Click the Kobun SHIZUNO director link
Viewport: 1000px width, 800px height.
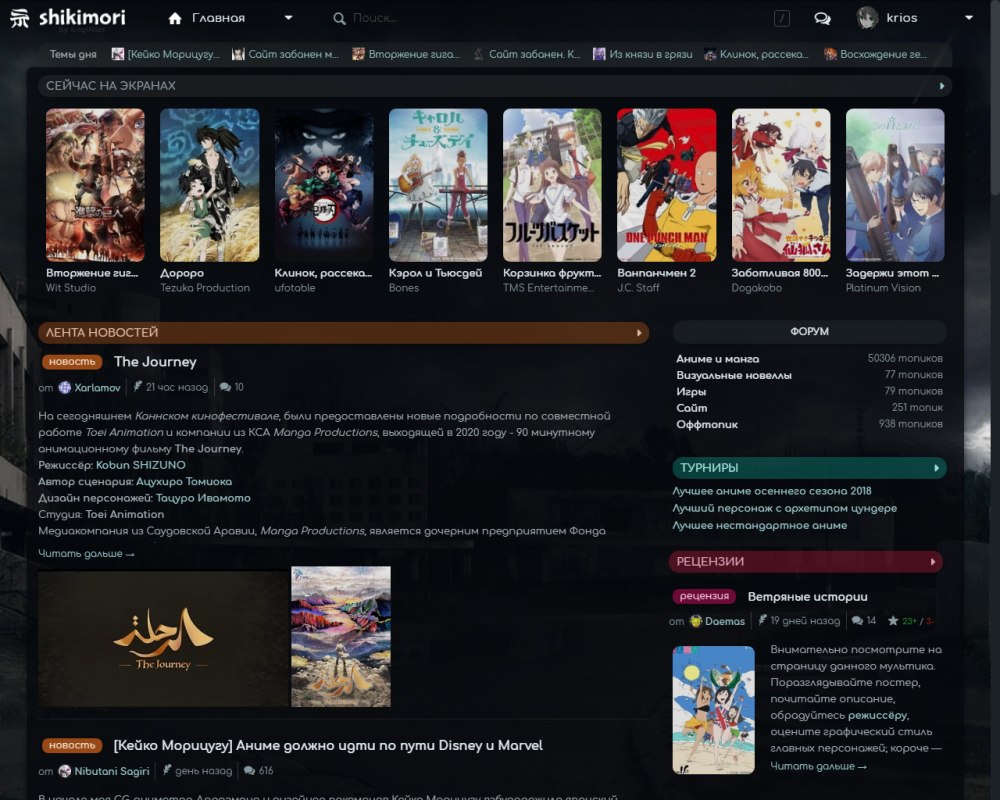[140, 465]
